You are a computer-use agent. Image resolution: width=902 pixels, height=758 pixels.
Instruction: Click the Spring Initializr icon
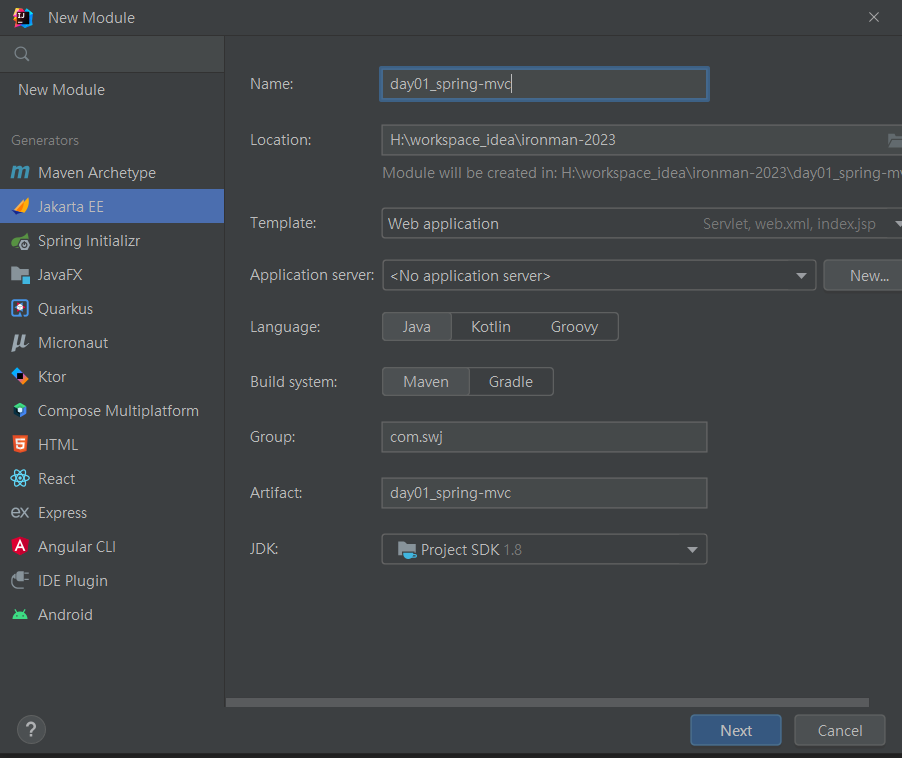(20, 241)
